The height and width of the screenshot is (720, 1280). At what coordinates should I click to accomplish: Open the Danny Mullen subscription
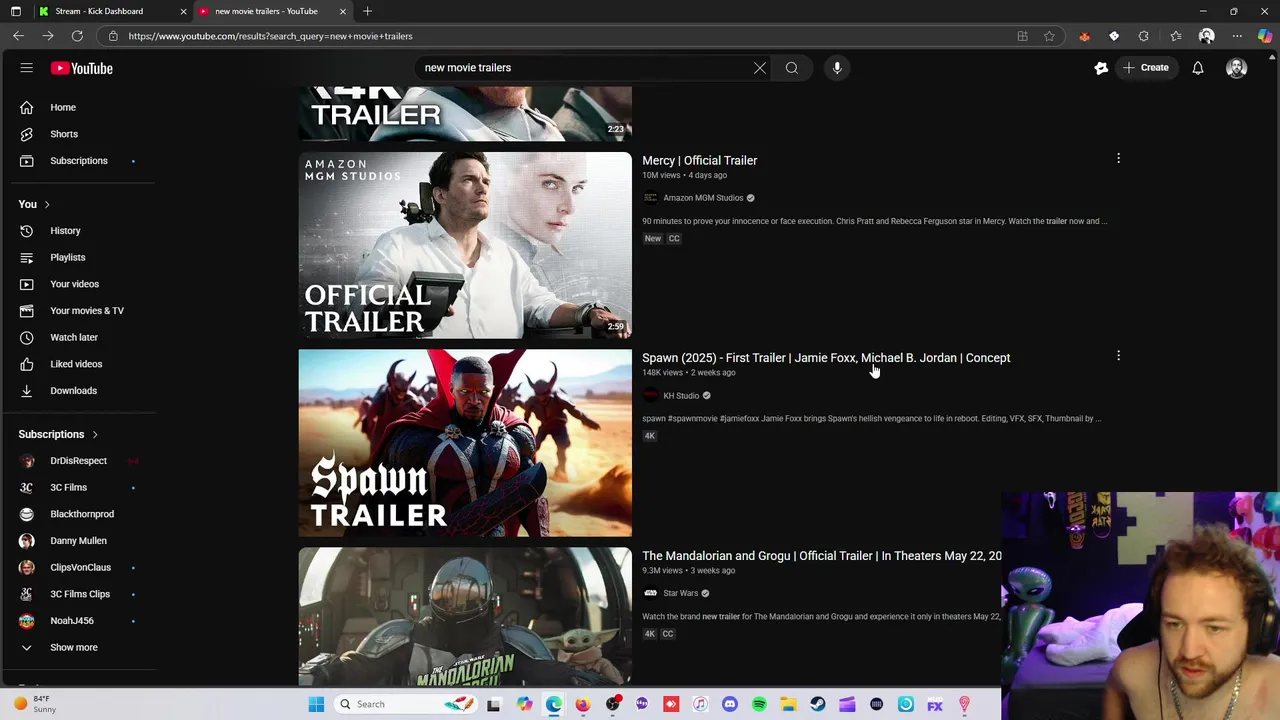pos(80,541)
